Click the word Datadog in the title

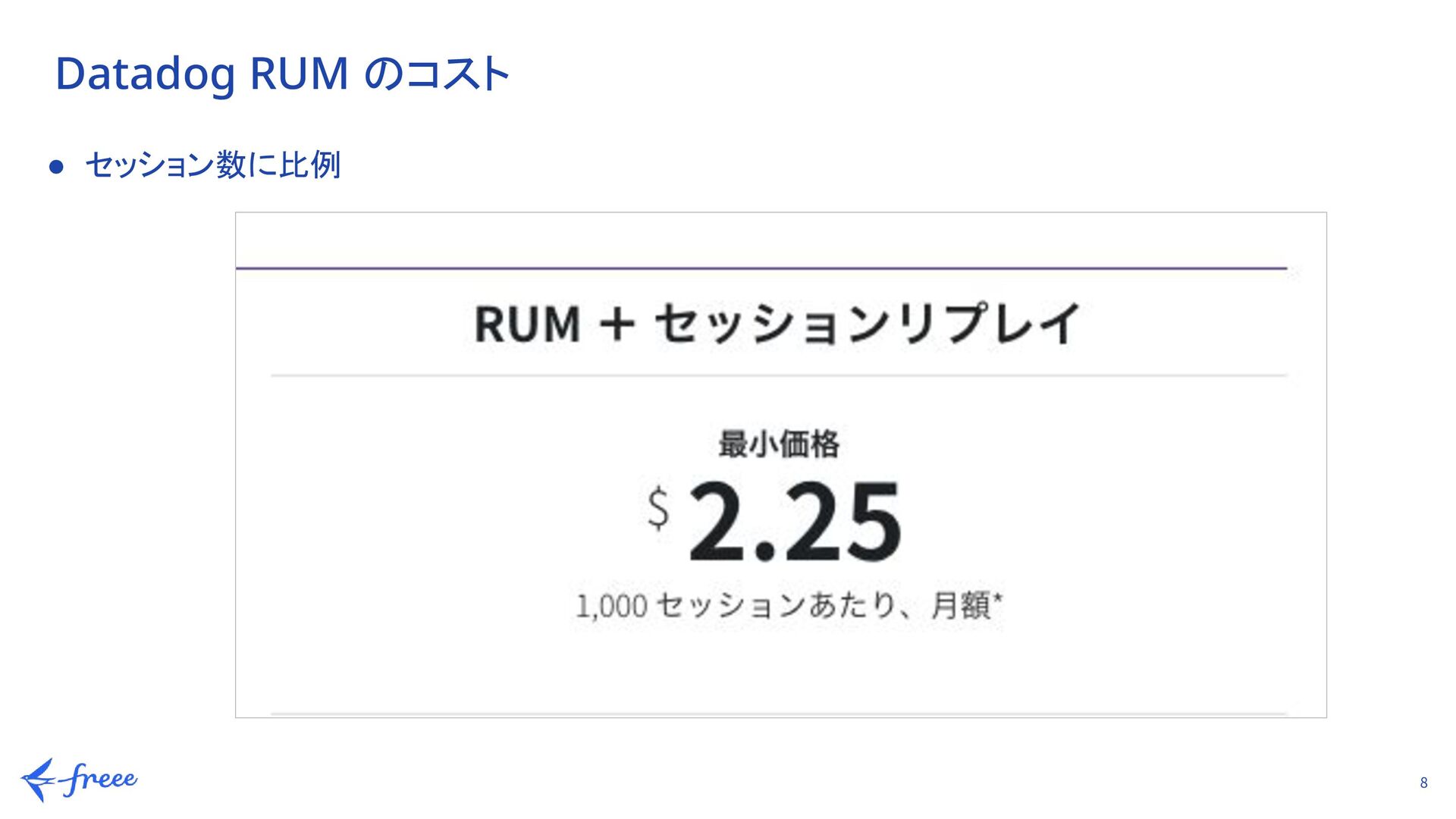click(x=145, y=74)
